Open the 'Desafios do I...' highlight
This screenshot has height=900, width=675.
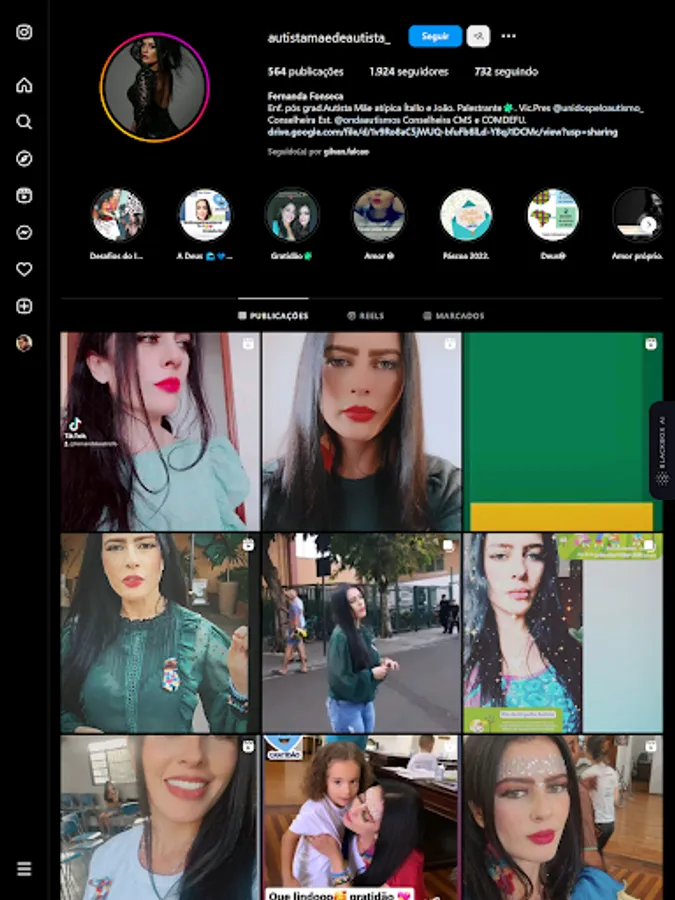(118, 215)
